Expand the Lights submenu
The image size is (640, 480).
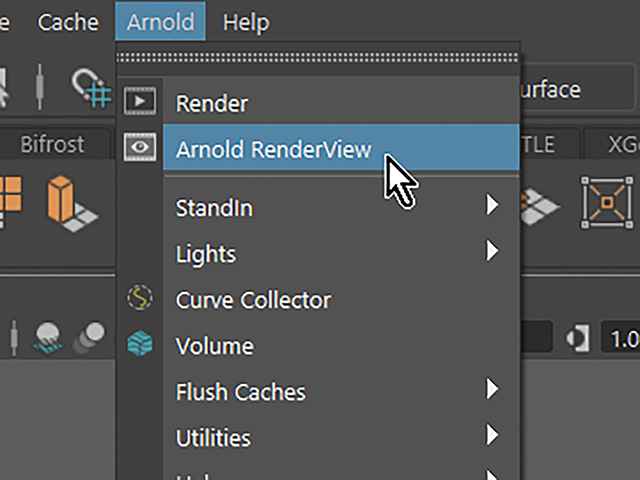point(341,254)
